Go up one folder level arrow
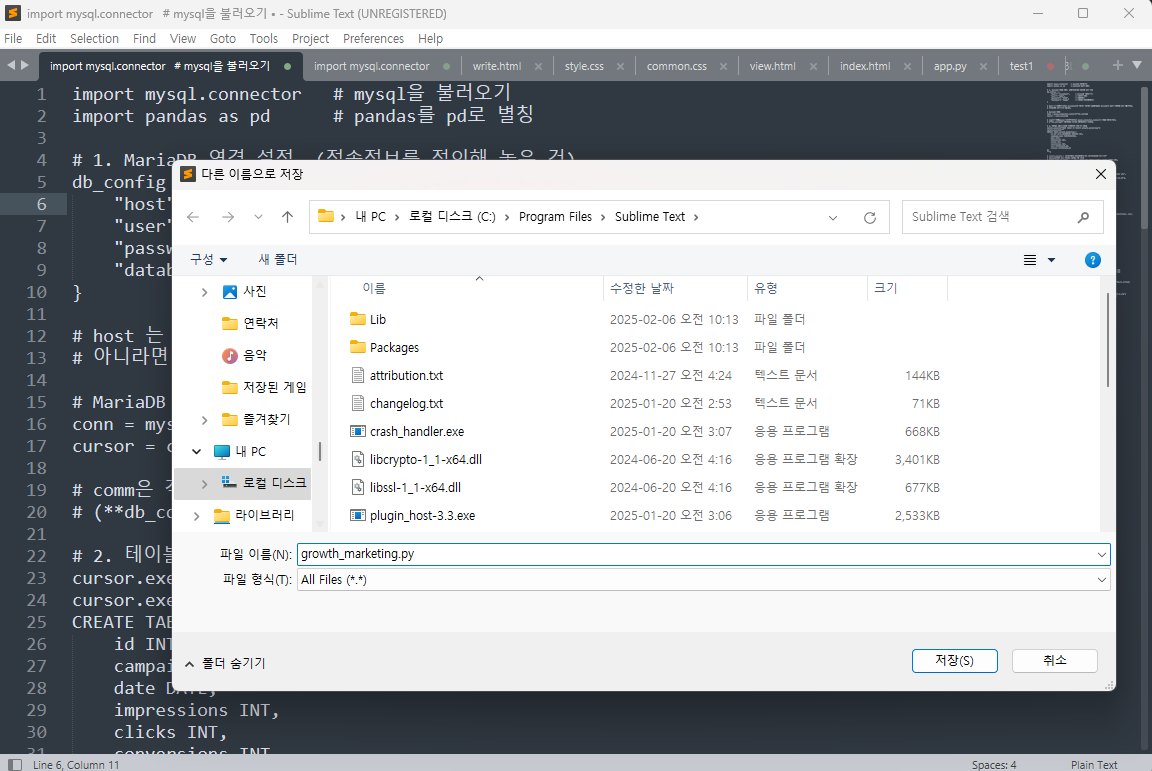Viewport: 1152px width, 771px height. (x=287, y=217)
